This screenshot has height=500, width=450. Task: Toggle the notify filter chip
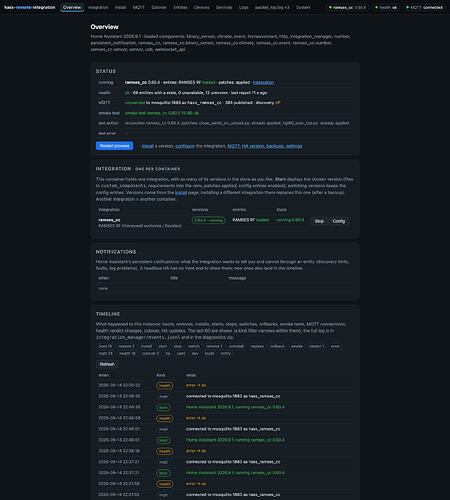pos(226,353)
